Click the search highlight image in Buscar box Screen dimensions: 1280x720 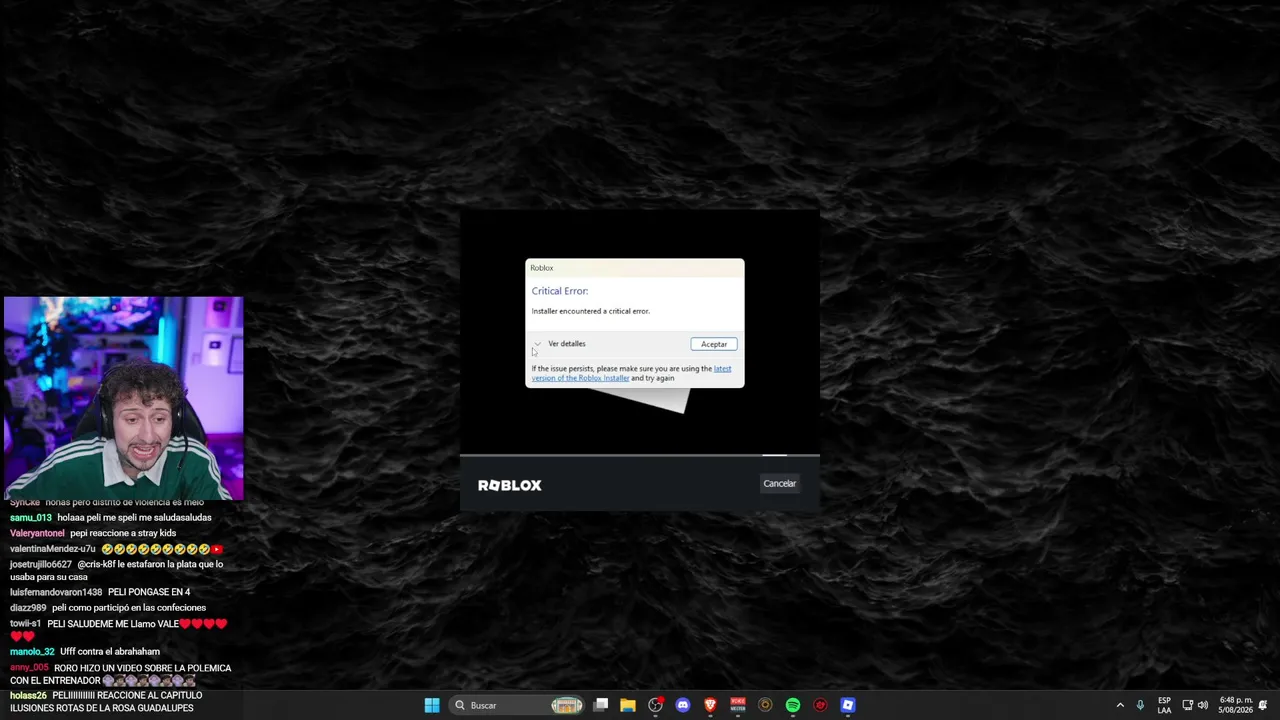pyautogui.click(x=566, y=705)
